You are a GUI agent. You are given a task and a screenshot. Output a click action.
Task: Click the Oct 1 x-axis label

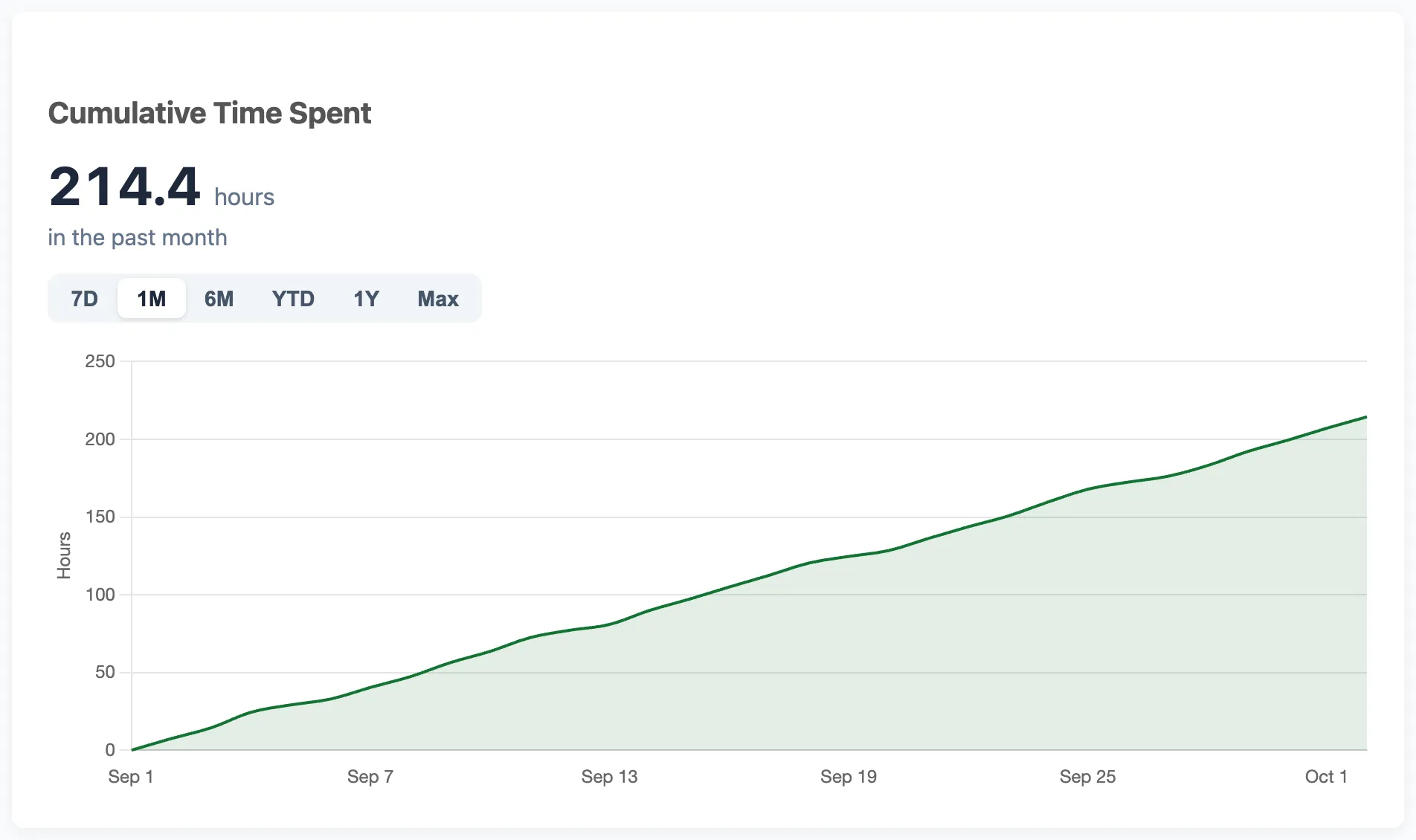1326,777
